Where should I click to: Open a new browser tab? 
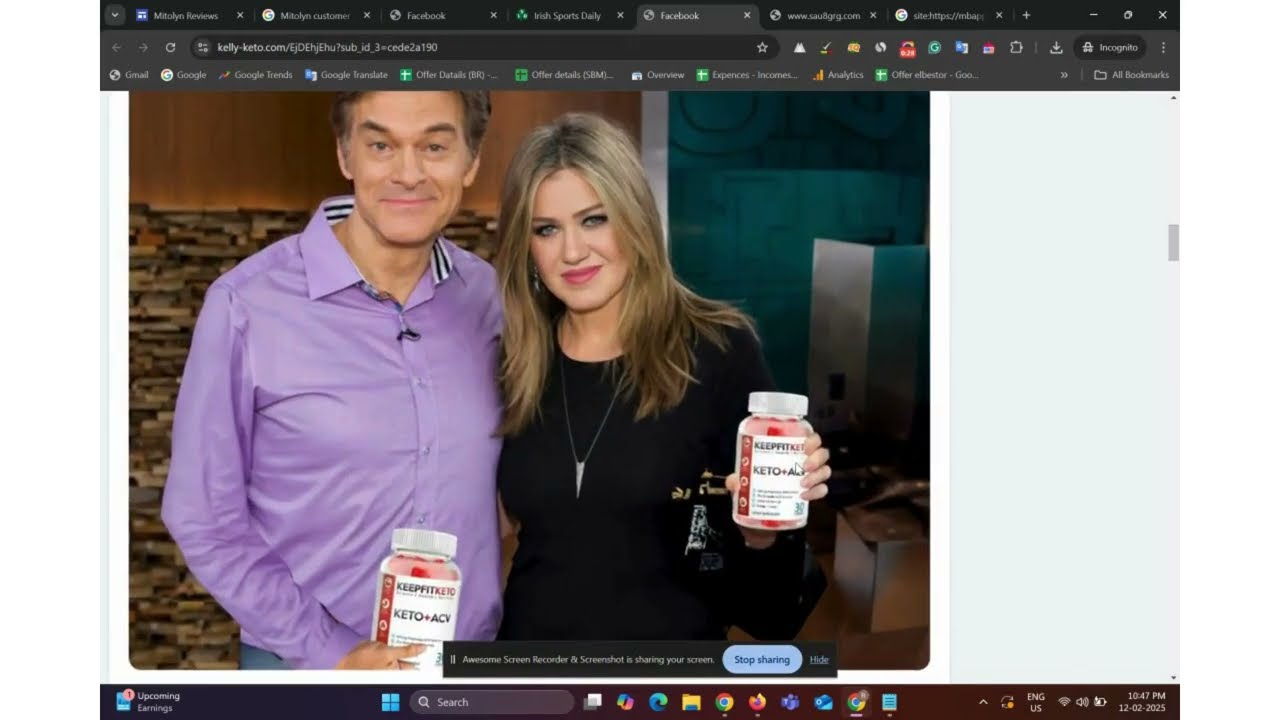click(x=1026, y=15)
